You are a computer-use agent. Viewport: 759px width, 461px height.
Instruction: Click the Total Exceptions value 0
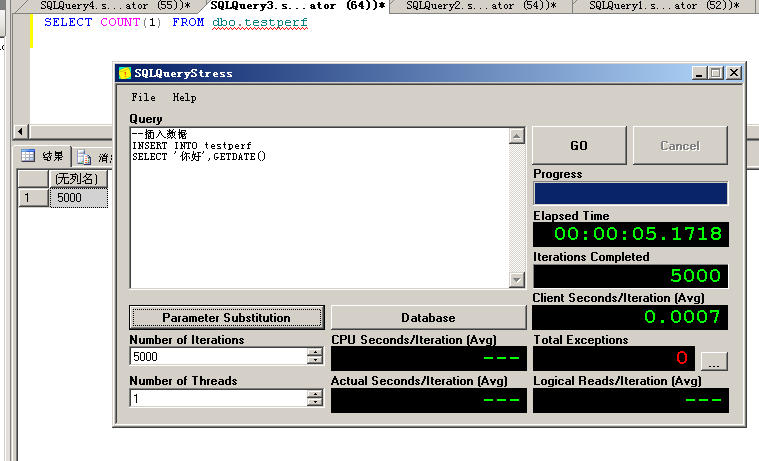(614, 358)
